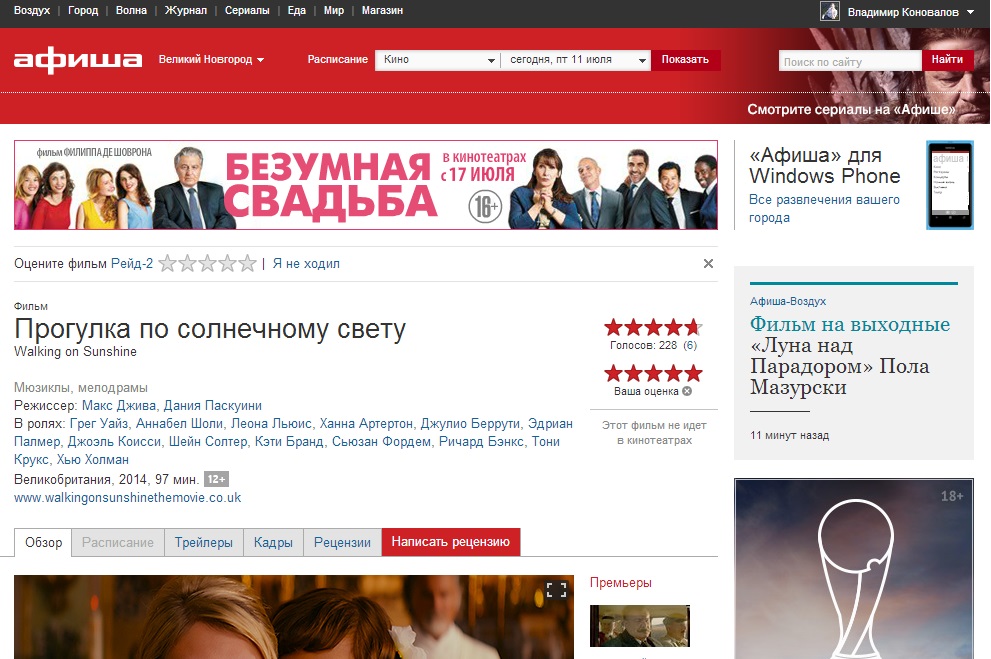
Task: Open director Дания Паскуини link
Action: [x=212, y=406]
